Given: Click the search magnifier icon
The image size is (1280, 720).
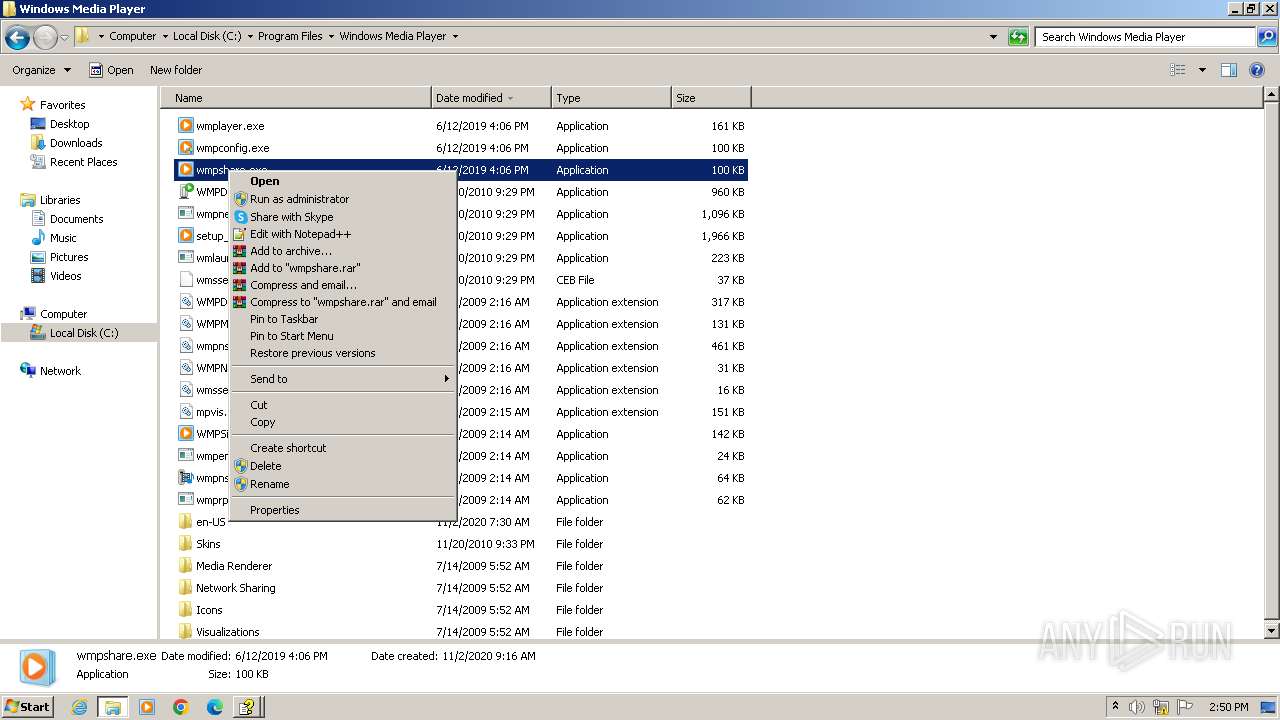Looking at the screenshot, I should pos(1267,37).
